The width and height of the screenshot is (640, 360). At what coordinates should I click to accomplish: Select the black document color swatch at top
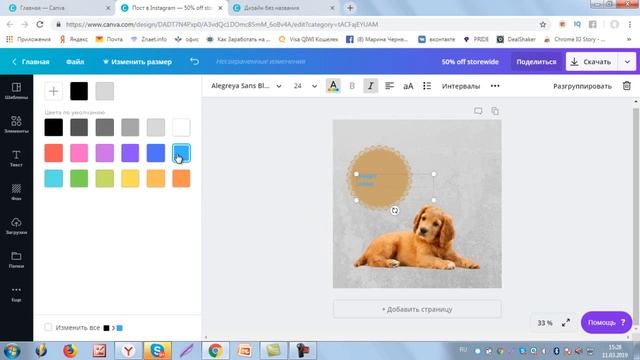pos(79,91)
